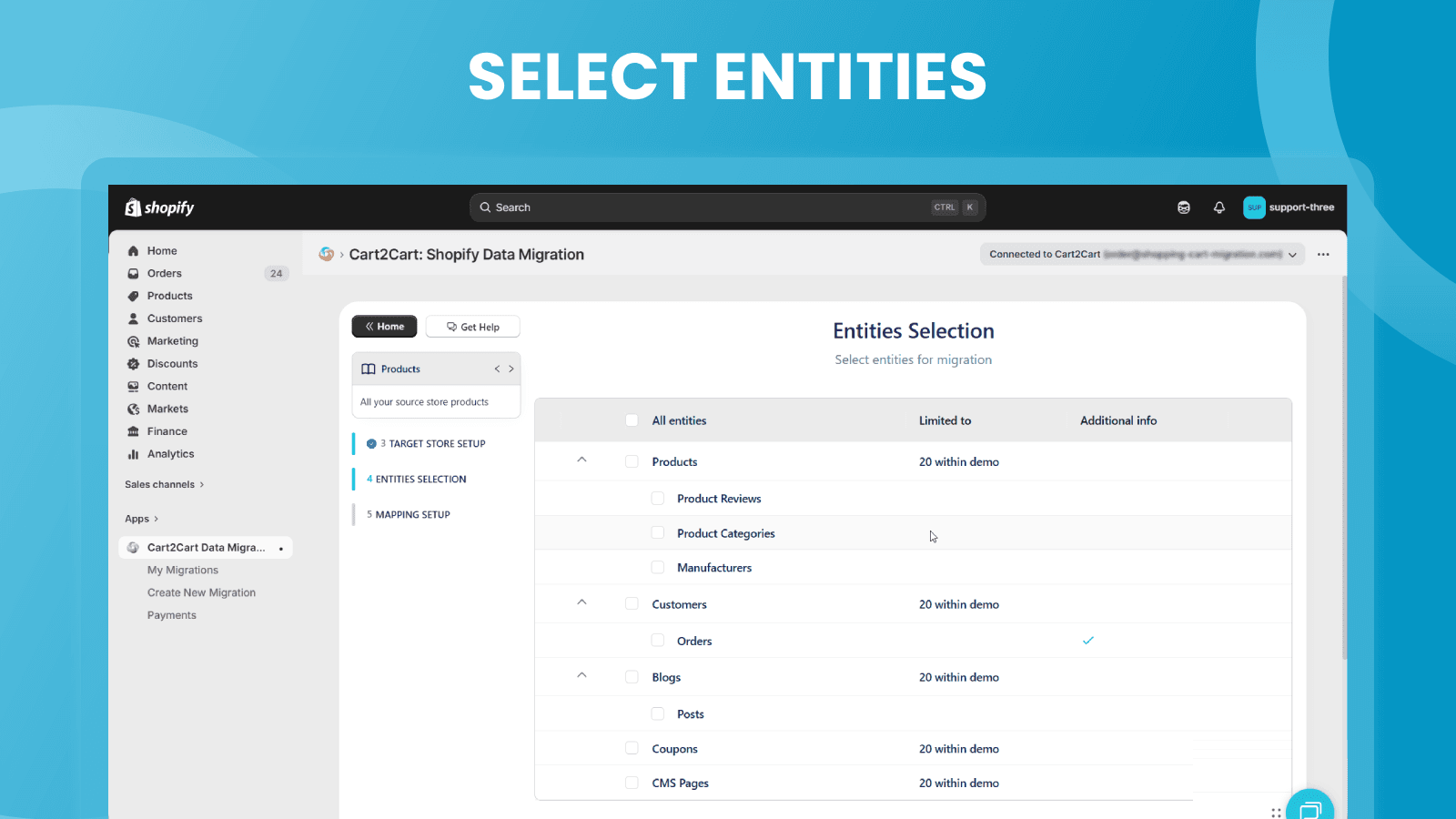
Task: Open support-three account menu
Action: click(1289, 207)
